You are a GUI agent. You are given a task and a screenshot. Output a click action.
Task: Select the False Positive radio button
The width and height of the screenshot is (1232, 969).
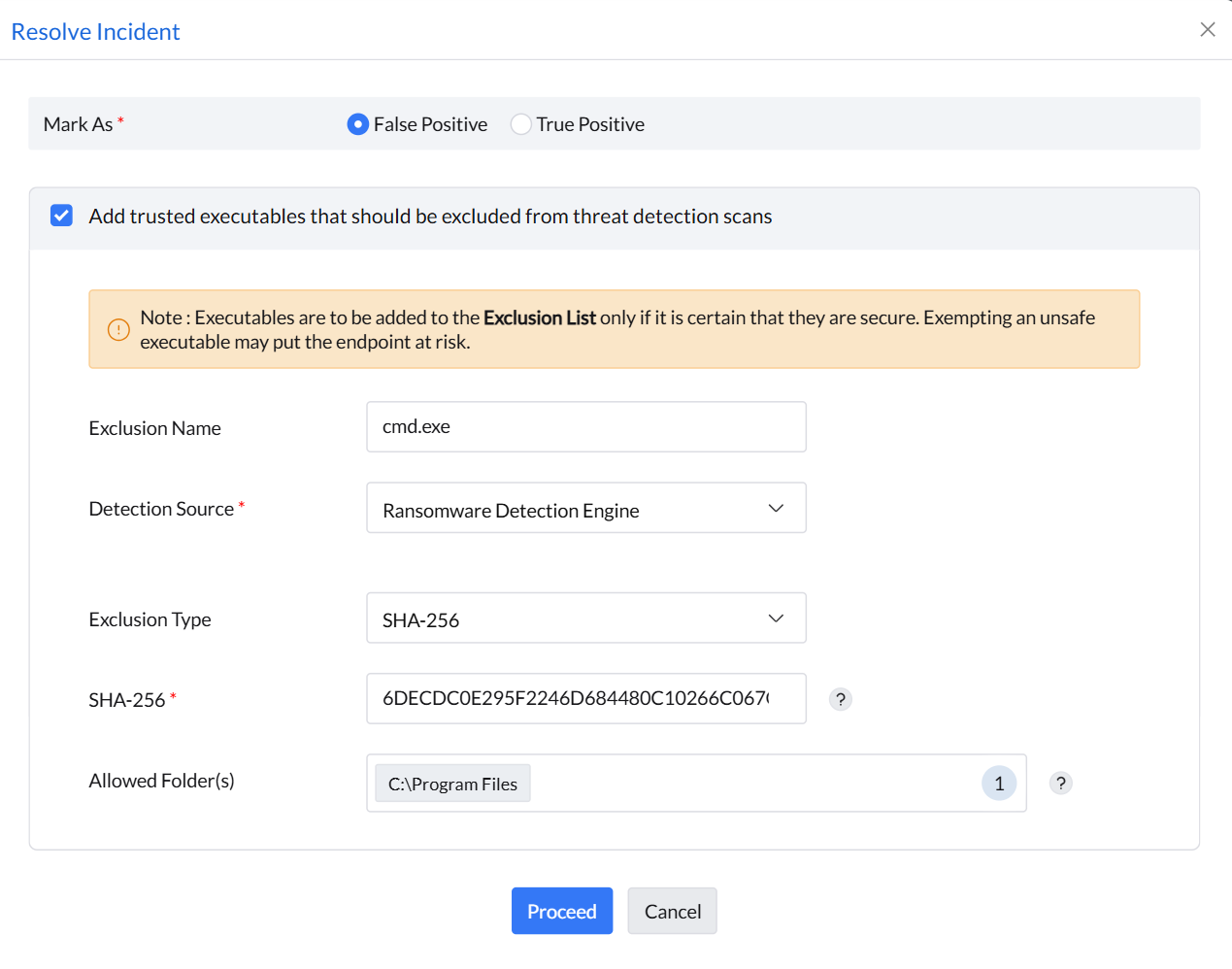coord(357,124)
